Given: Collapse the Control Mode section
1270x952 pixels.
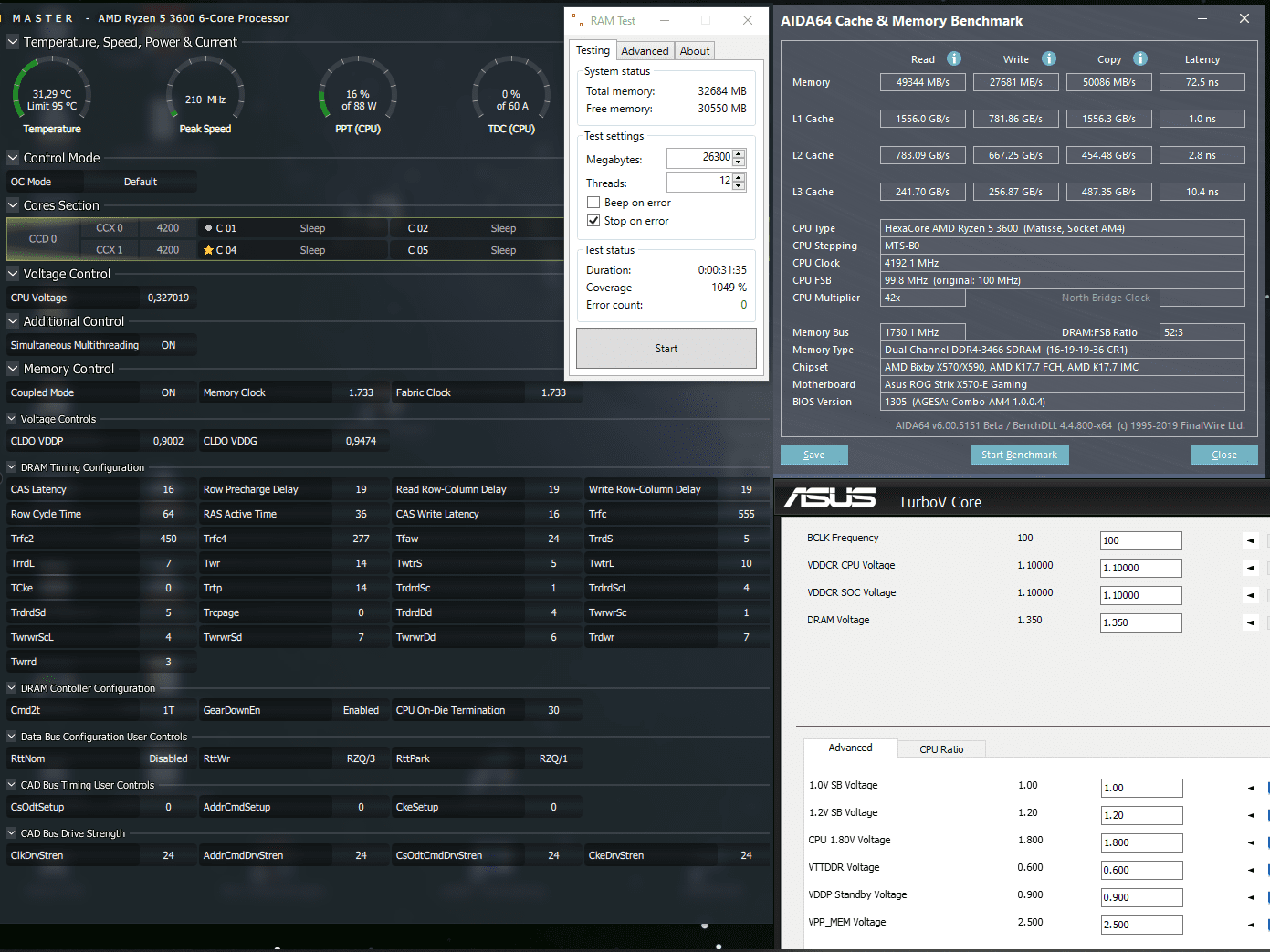Looking at the screenshot, I should (x=13, y=158).
